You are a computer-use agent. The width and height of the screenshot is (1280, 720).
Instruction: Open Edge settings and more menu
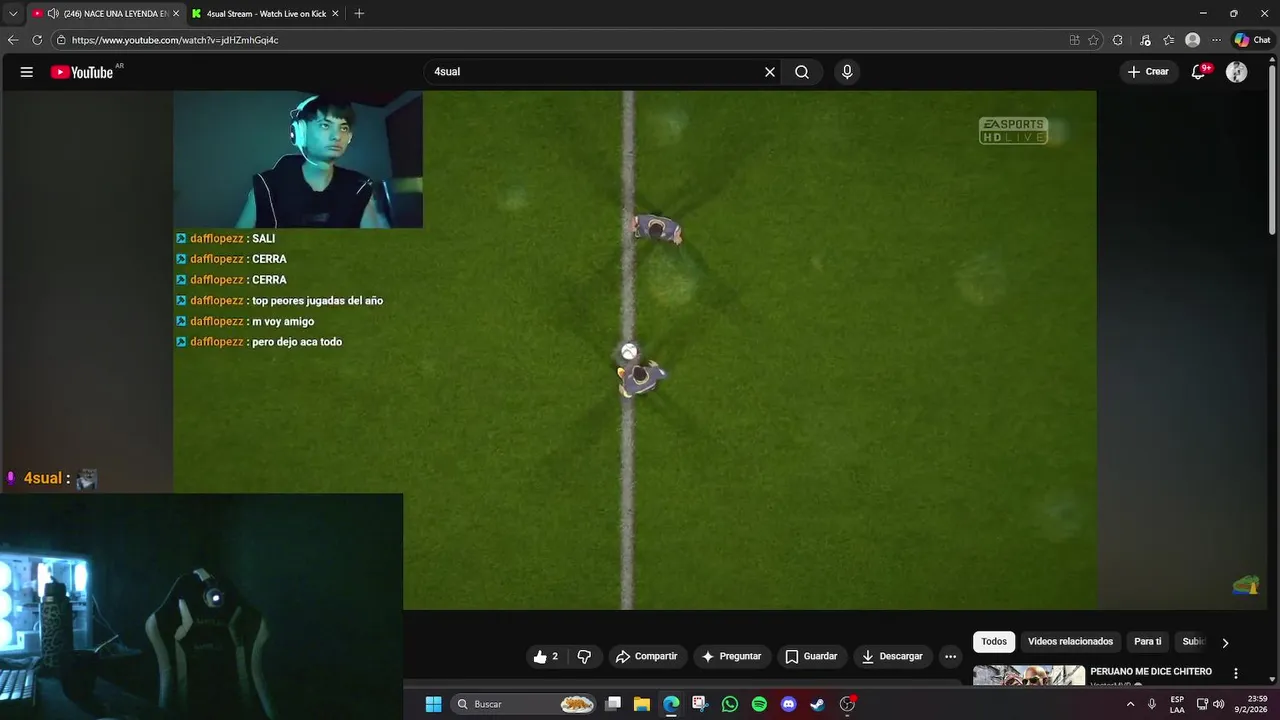tap(1217, 40)
